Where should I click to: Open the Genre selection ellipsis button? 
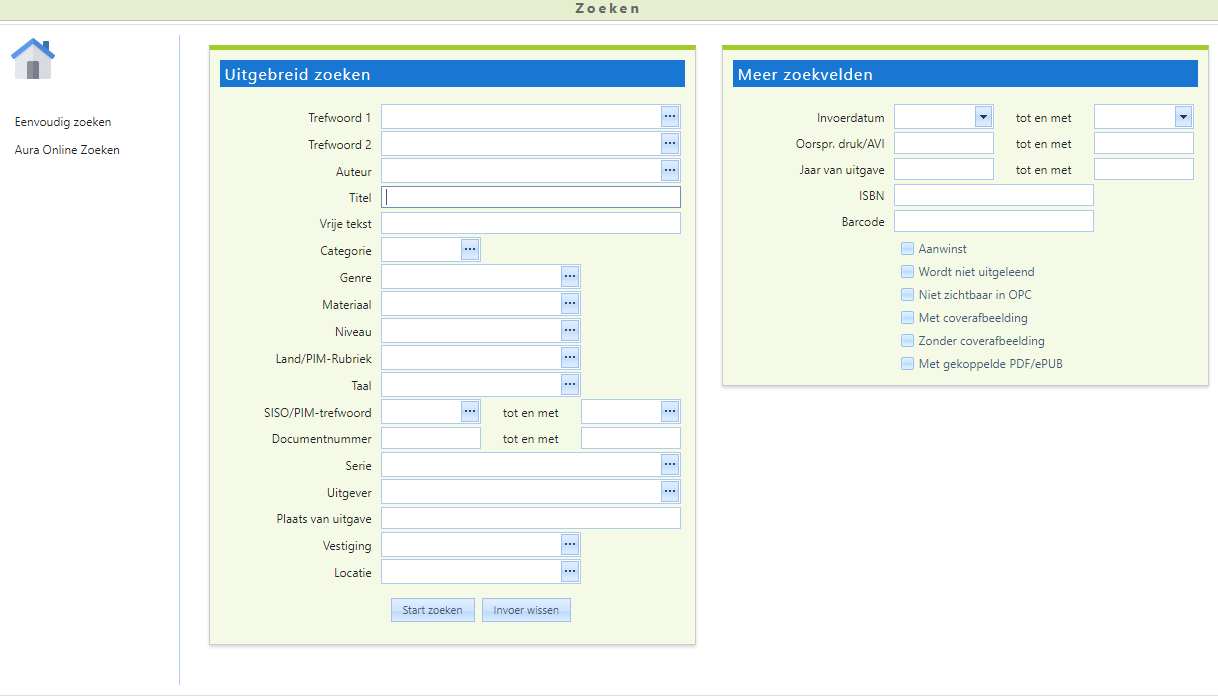pos(570,276)
